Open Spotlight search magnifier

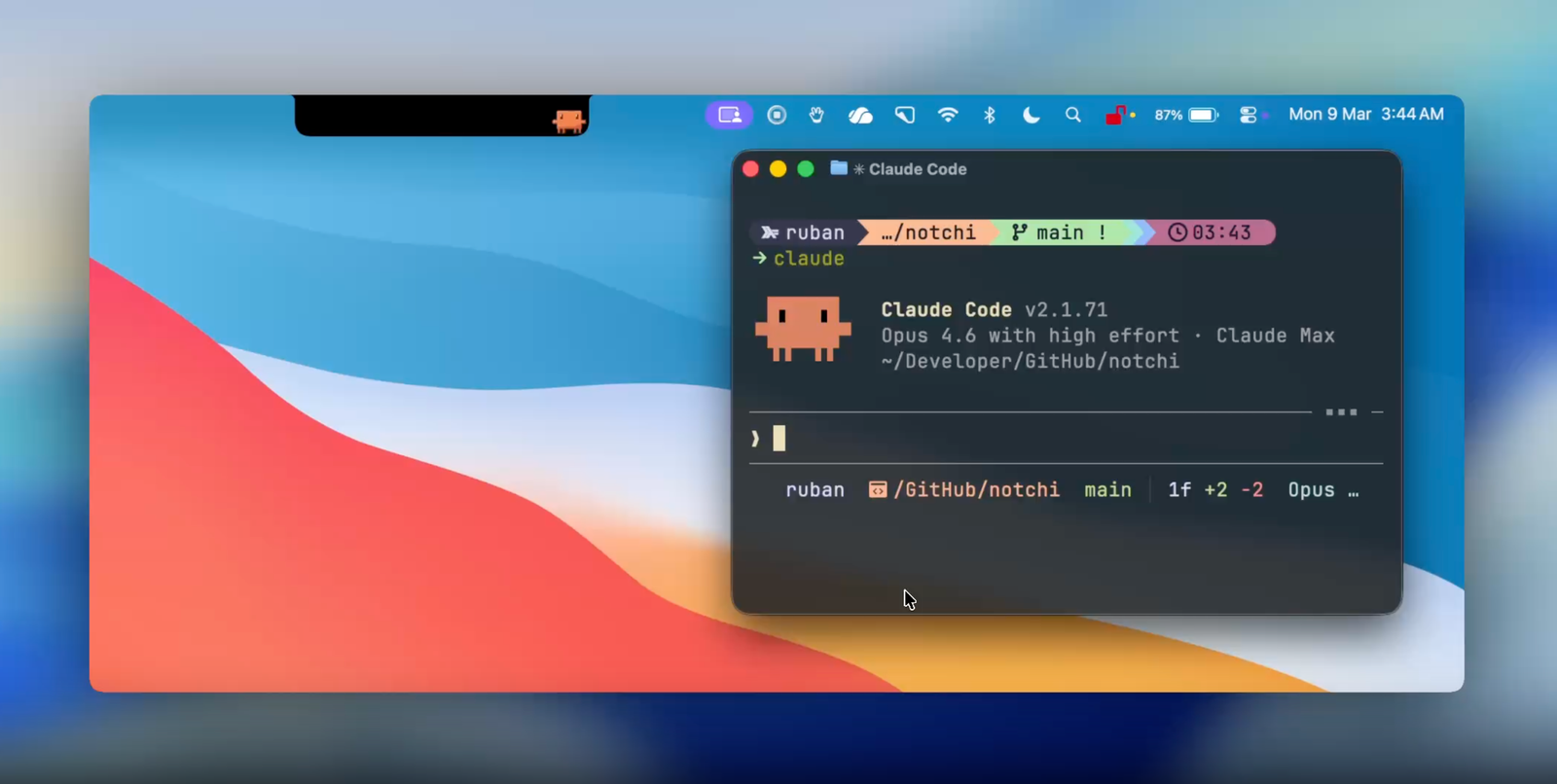pos(1072,115)
